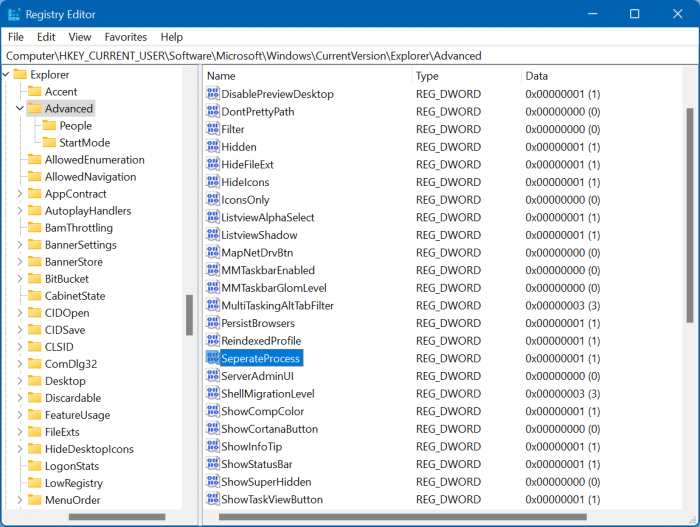The width and height of the screenshot is (700, 527).
Task: Click the icon beside MMTaskbarEnabled
Action: click(x=212, y=270)
